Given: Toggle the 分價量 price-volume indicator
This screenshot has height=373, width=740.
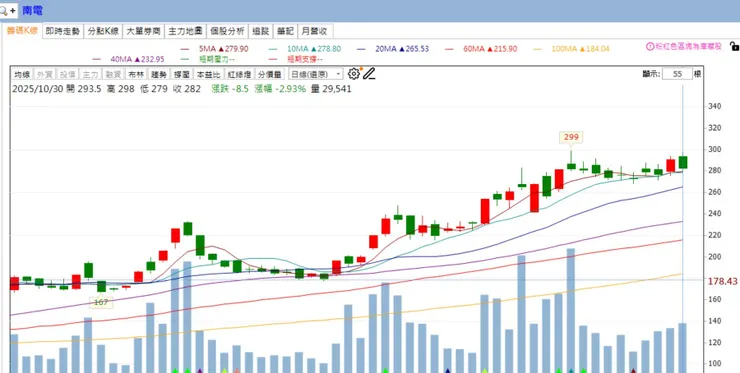Looking at the screenshot, I should 269,74.
